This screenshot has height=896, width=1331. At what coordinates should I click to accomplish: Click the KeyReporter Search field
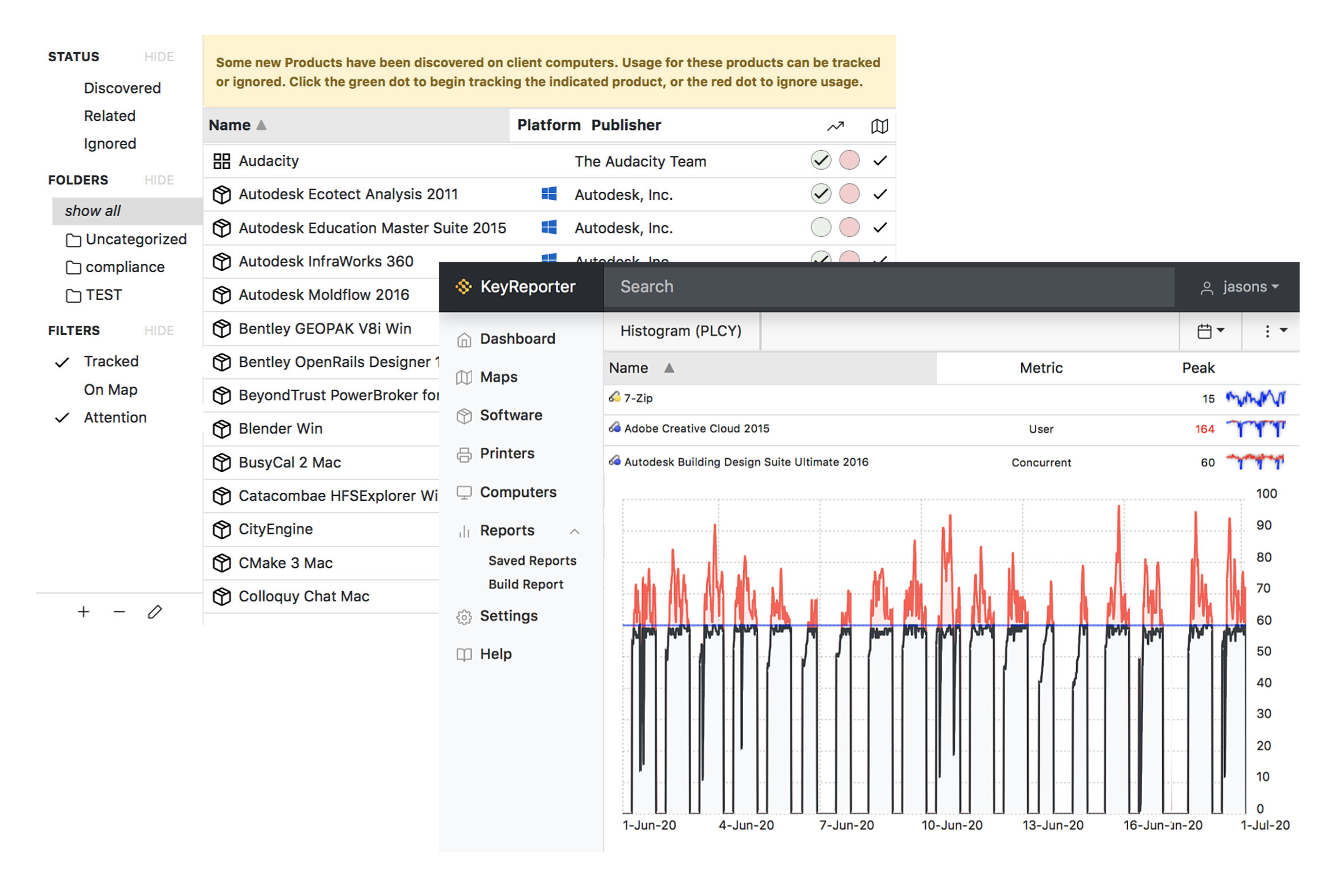[888, 287]
